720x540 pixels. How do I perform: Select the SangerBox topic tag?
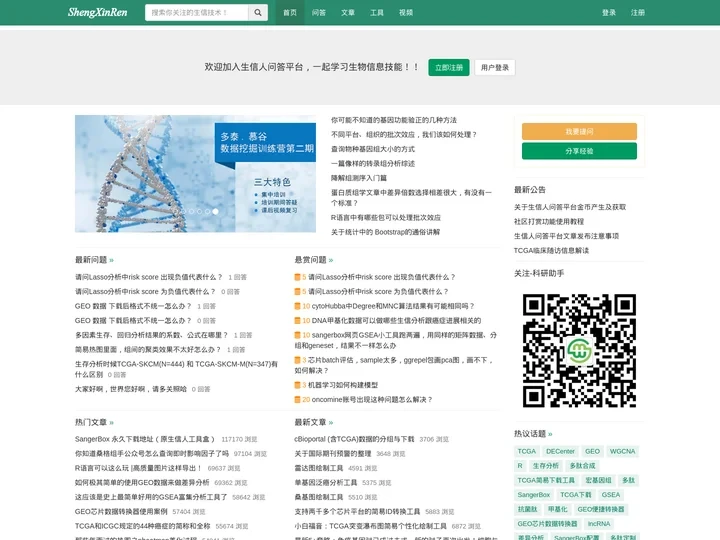point(534,495)
